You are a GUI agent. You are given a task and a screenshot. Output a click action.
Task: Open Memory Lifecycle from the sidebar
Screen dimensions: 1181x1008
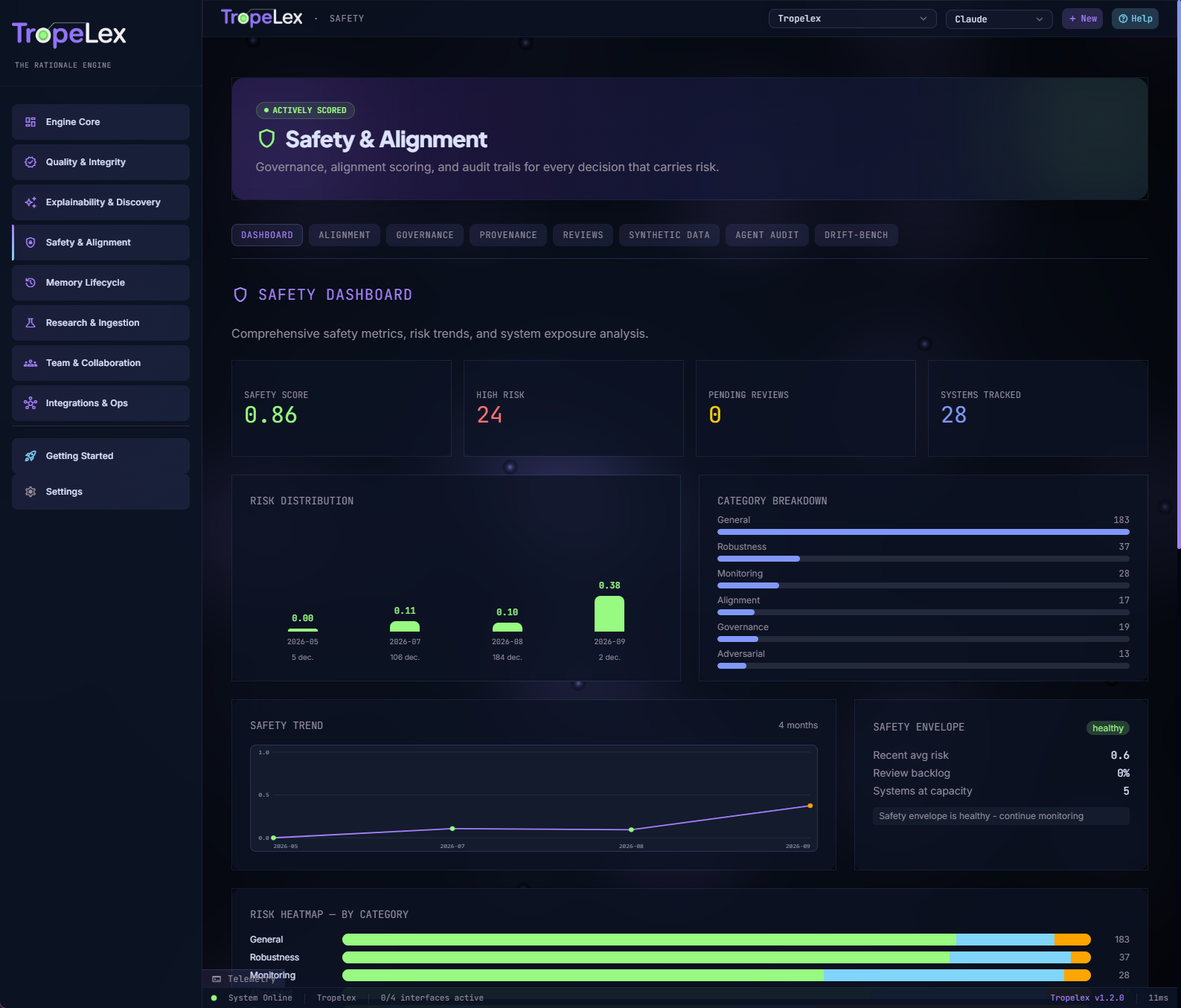click(x=100, y=283)
